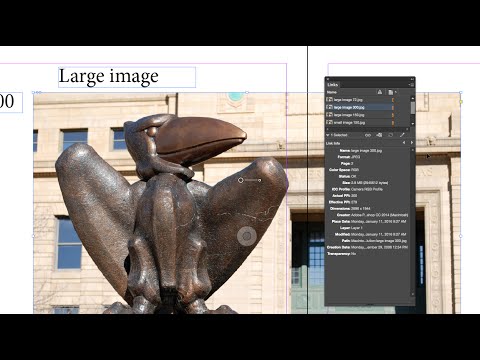
Task: Click the Link Info section label
Action: coord(333,143)
